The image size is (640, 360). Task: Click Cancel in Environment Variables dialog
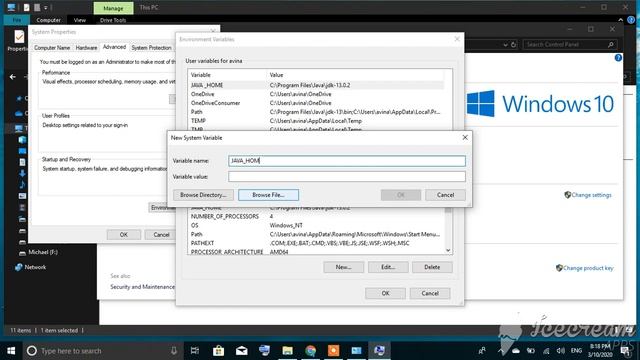pyautogui.click(x=430, y=293)
